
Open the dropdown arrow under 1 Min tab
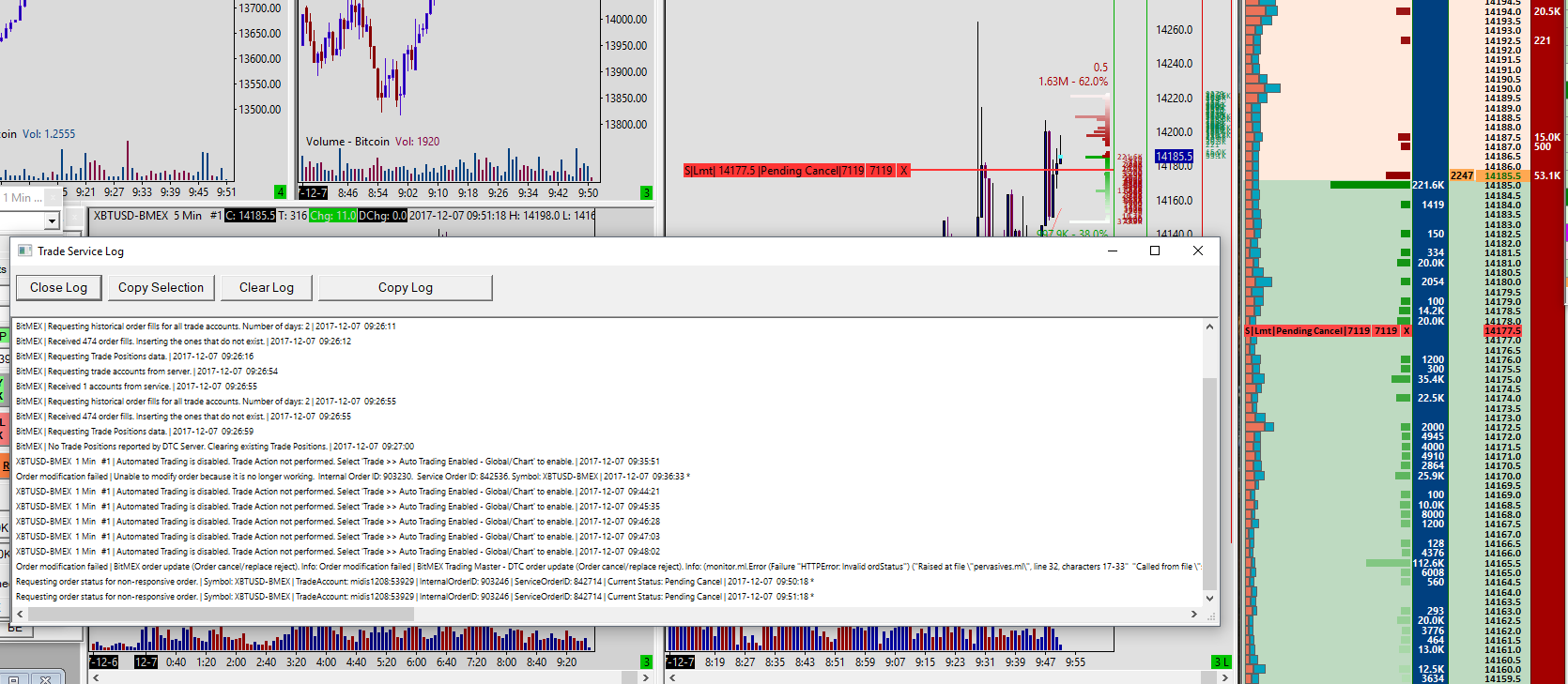point(52,220)
